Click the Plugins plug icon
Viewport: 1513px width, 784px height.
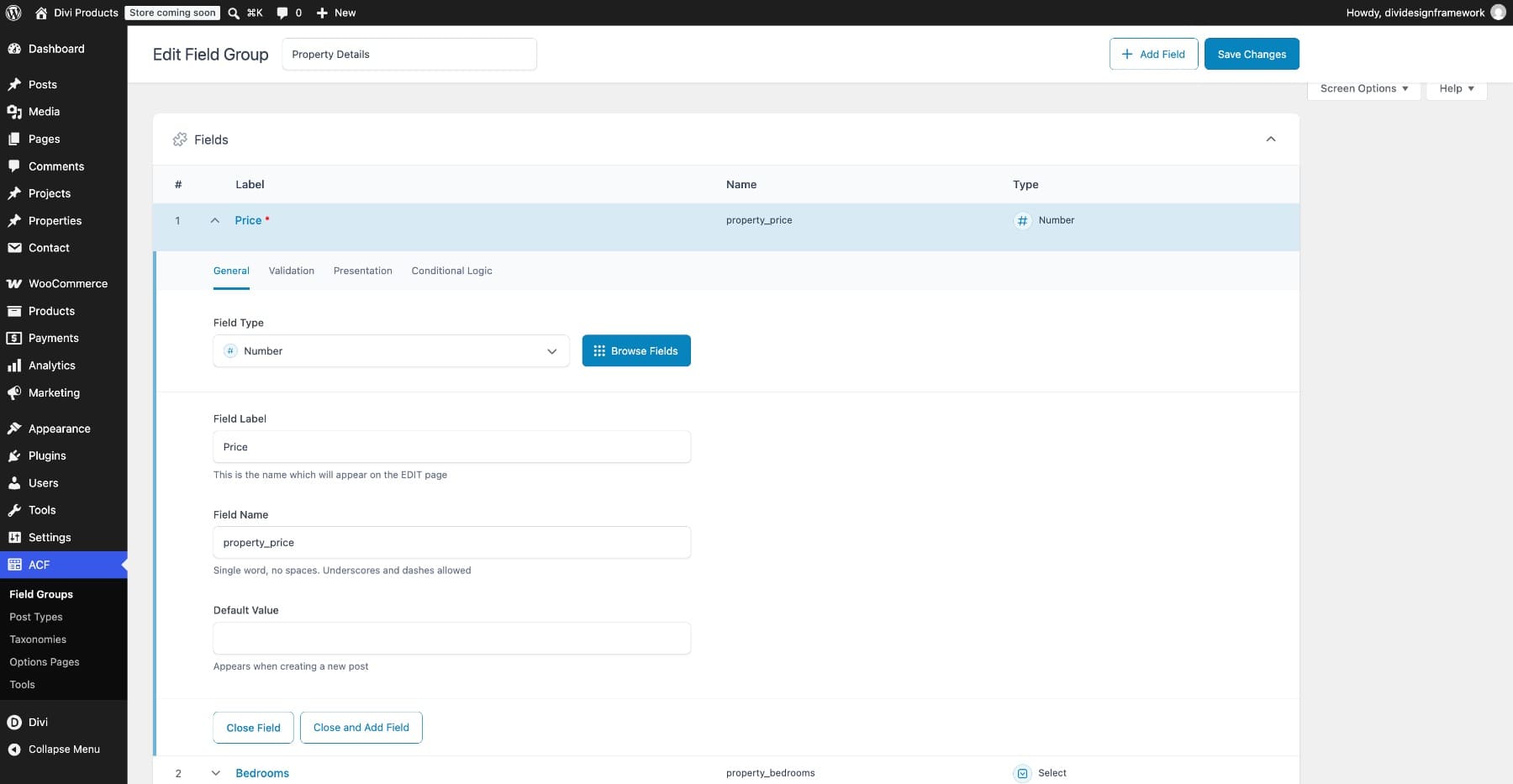pos(14,456)
